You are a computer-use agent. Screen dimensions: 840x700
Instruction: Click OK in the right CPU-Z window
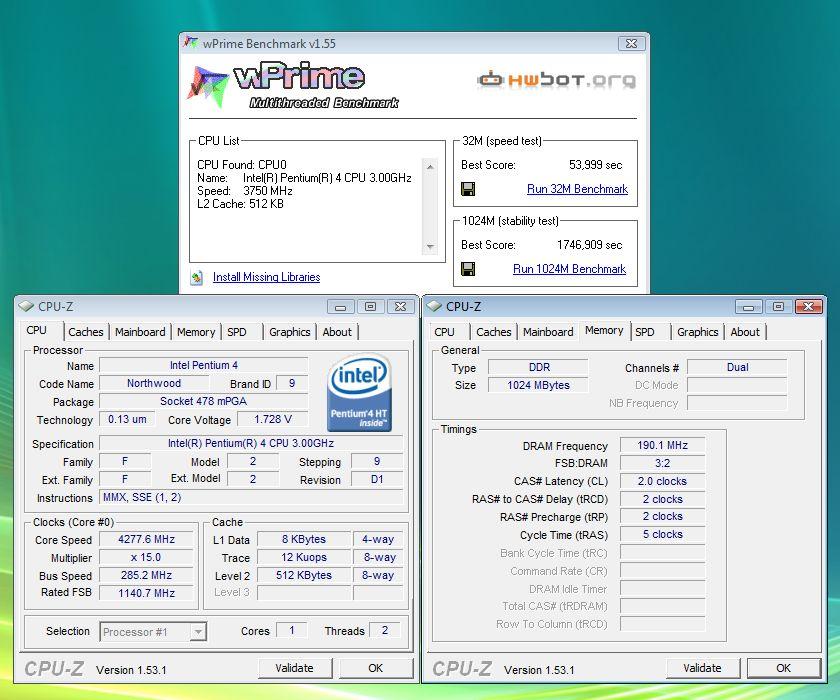[x=783, y=668]
